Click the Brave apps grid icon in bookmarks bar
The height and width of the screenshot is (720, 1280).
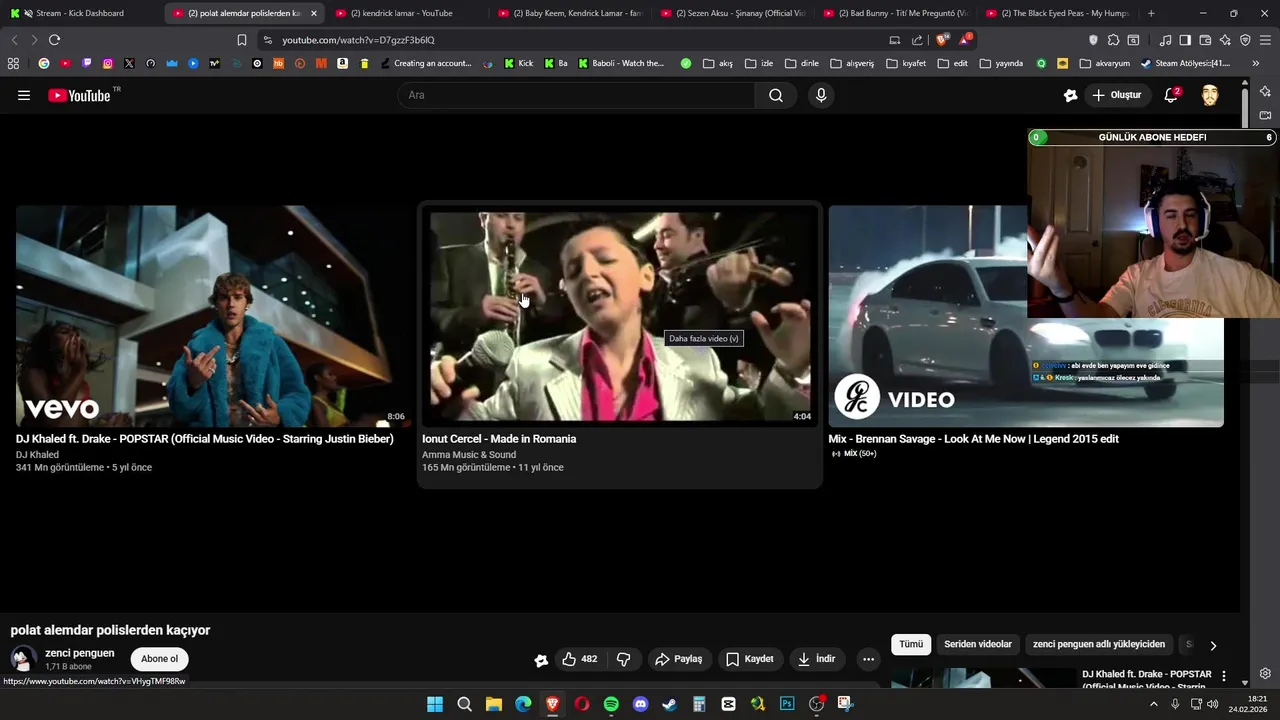point(13,63)
